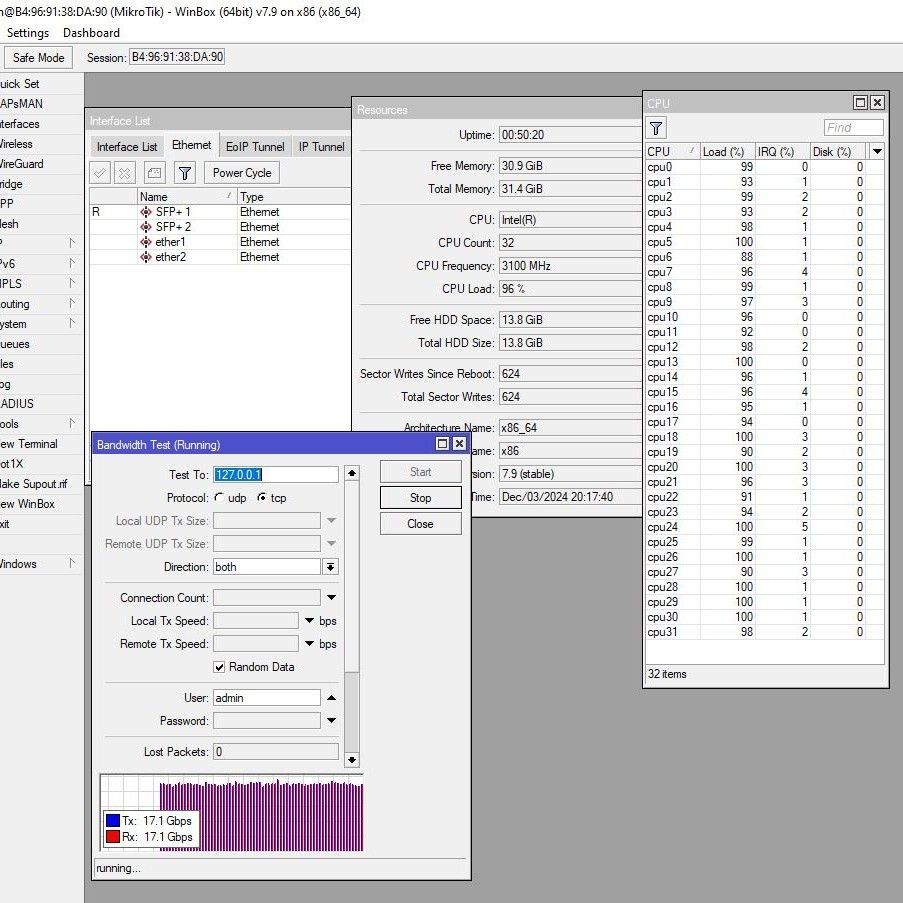
Task: Toggle the Random Data checkbox
Action: tap(219, 667)
